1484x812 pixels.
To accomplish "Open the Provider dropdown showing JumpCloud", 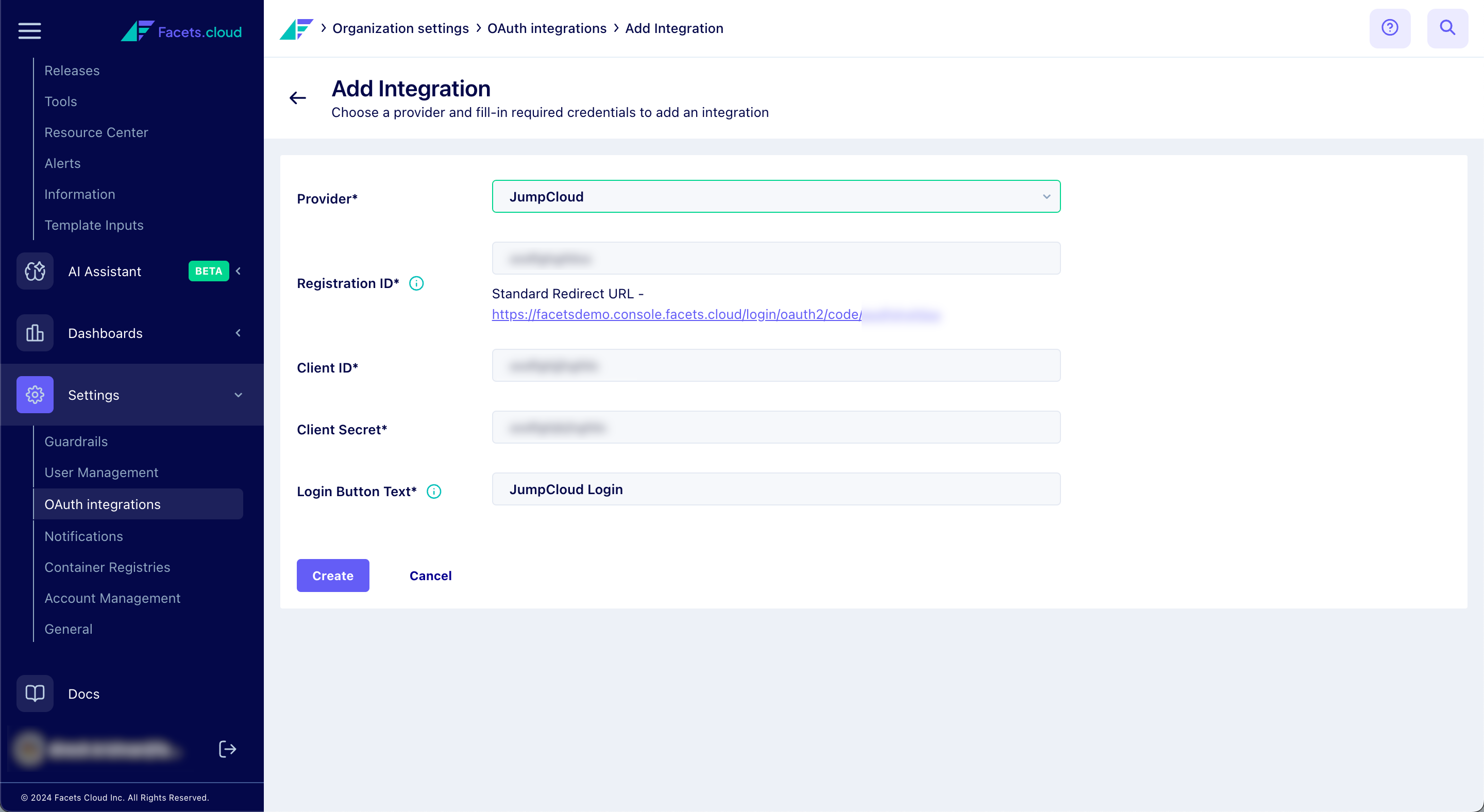I will click(x=776, y=196).
